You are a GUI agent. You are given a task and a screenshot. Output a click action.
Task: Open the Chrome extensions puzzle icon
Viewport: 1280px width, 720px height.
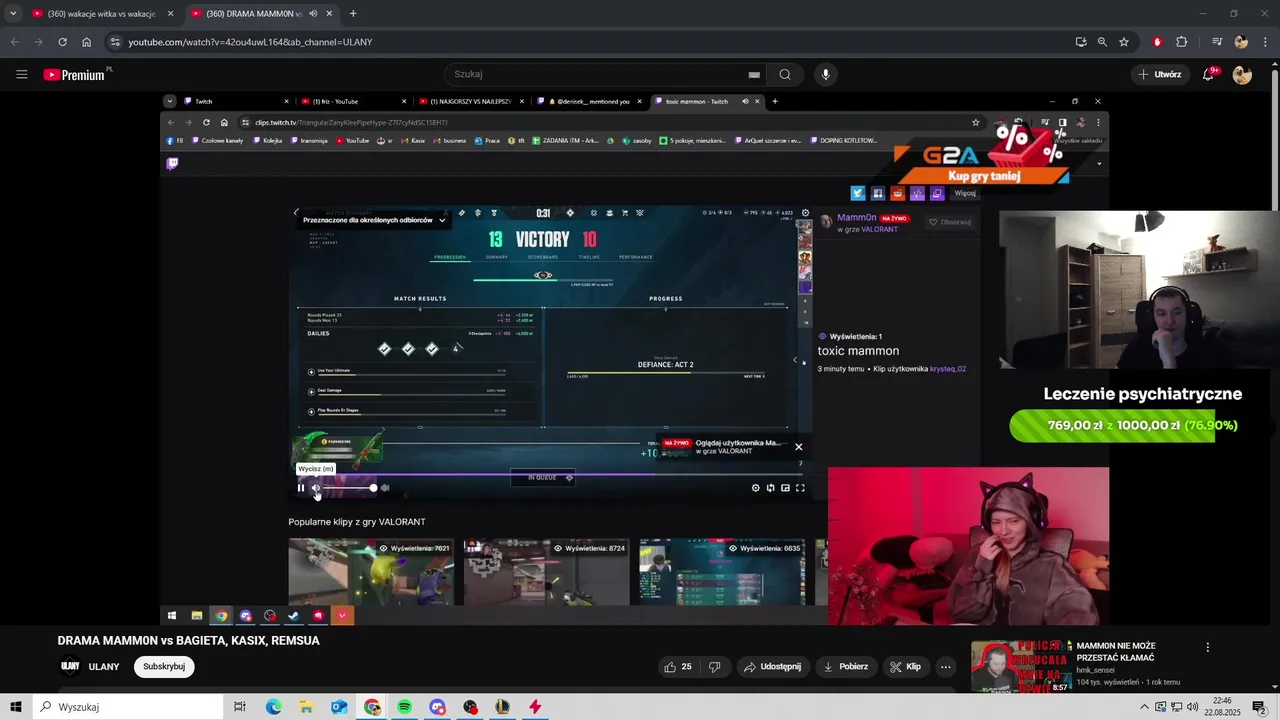pos(1182,42)
